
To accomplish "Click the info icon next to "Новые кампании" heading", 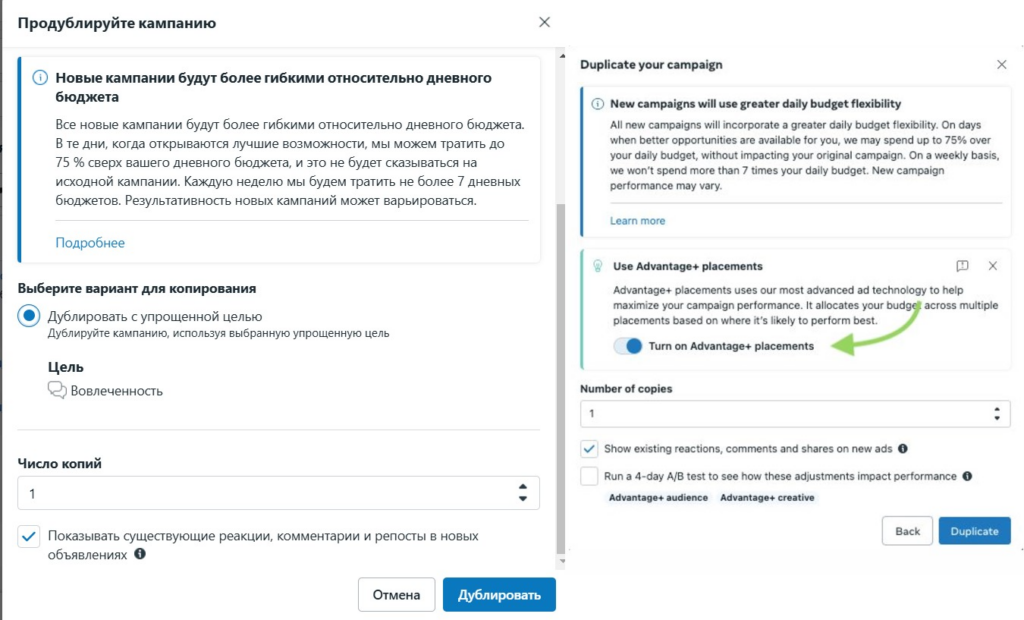I will coord(39,77).
